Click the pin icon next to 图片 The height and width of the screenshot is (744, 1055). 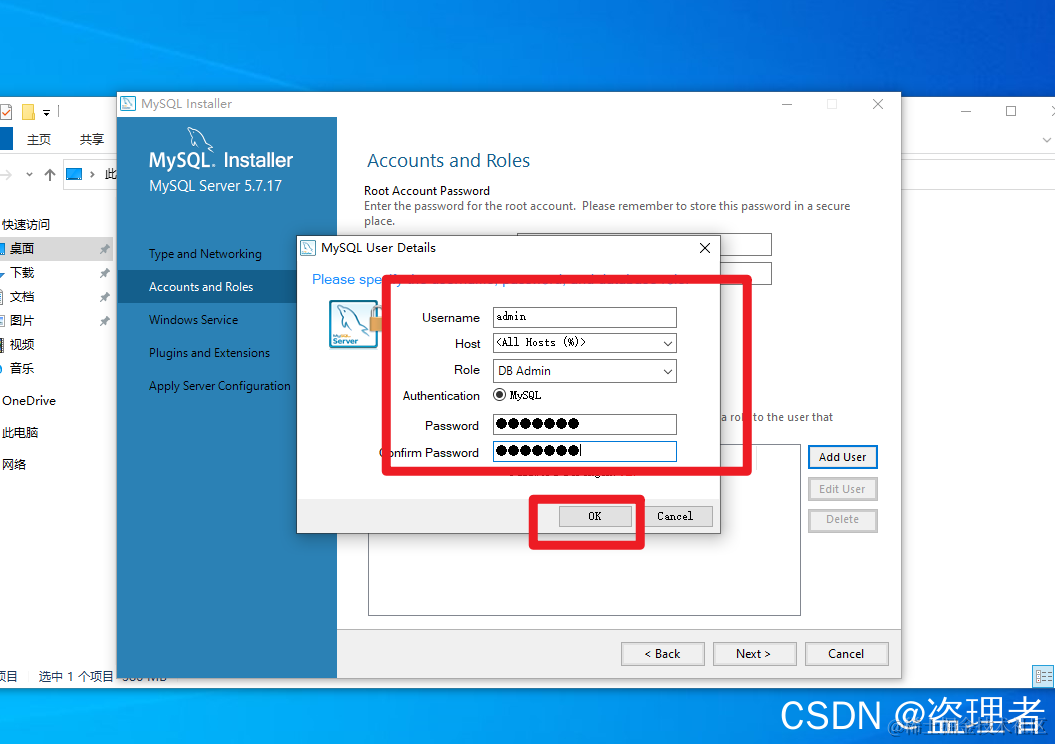point(104,321)
